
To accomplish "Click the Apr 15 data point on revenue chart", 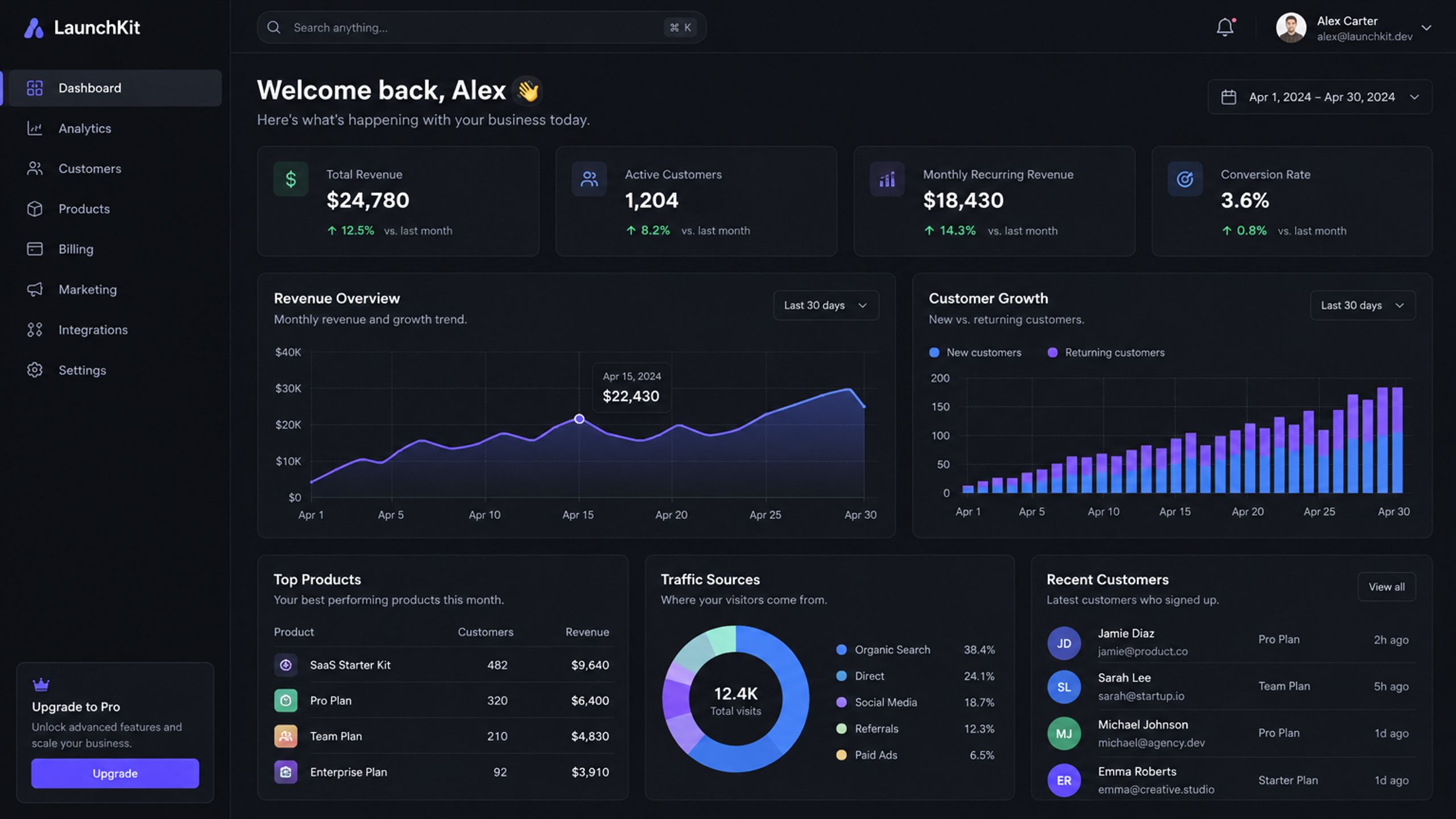I will coord(579,419).
